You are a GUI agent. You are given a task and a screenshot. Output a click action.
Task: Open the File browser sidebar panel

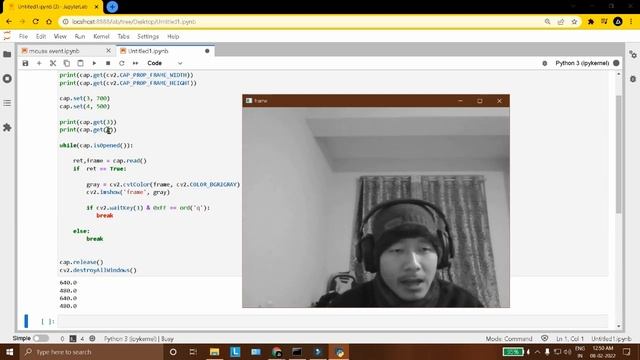(7, 54)
